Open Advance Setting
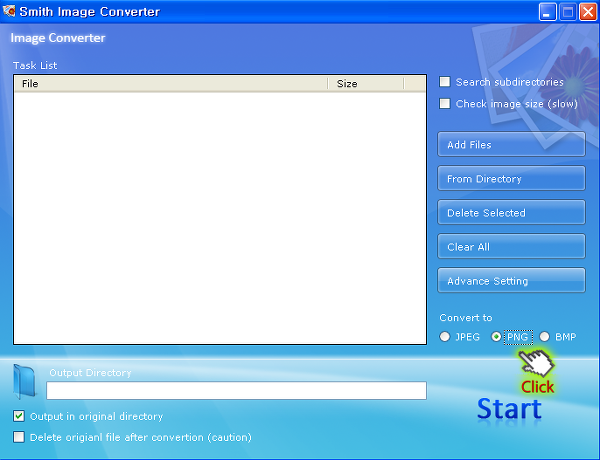600x460 pixels. coord(511,281)
